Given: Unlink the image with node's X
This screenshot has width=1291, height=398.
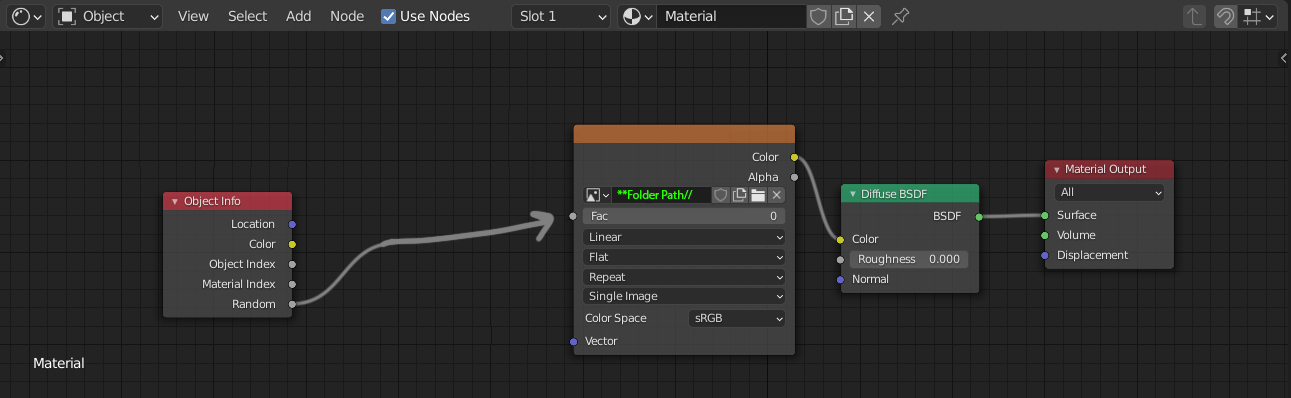Looking at the screenshot, I should [x=776, y=195].
